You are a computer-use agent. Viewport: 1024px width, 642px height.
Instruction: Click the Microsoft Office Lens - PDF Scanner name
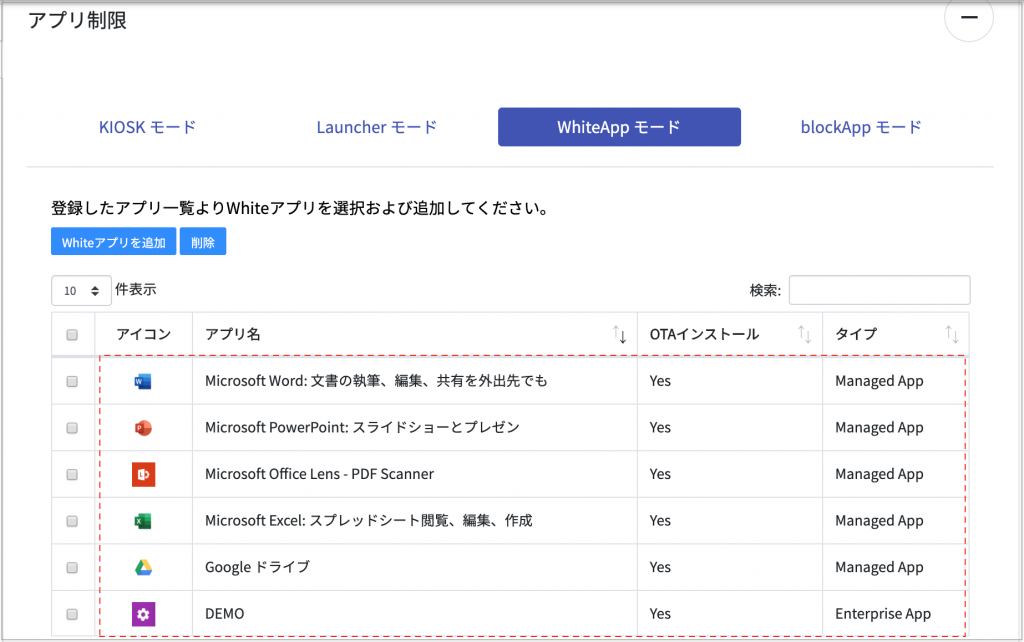point(319,474)
